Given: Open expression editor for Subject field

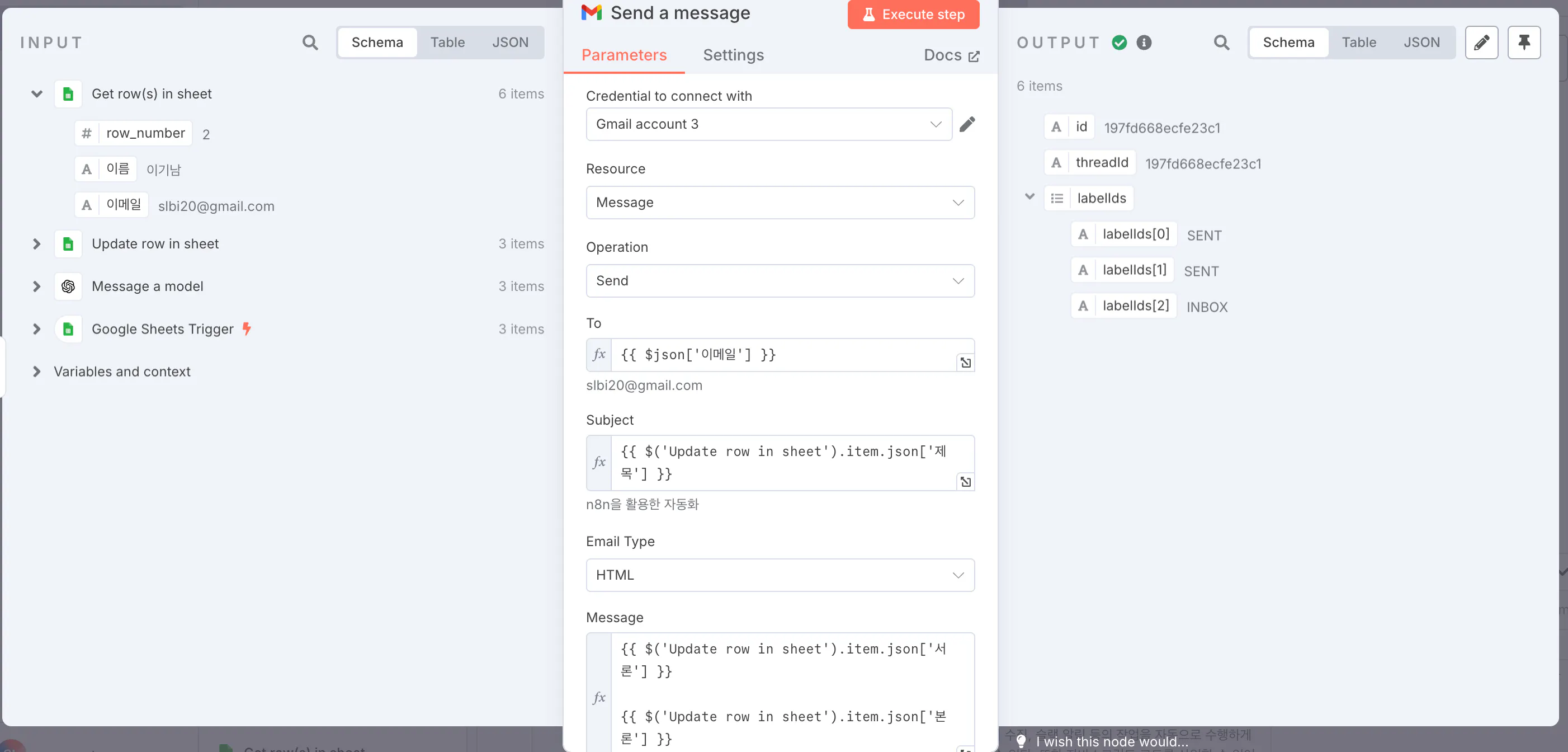Looking at the screenshot, I should point(965,482).
